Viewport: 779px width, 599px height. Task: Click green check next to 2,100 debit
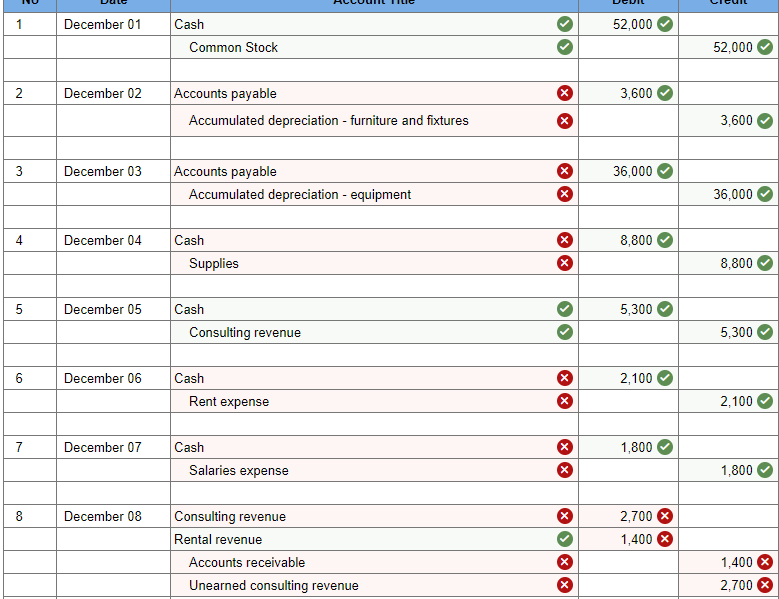665,378
